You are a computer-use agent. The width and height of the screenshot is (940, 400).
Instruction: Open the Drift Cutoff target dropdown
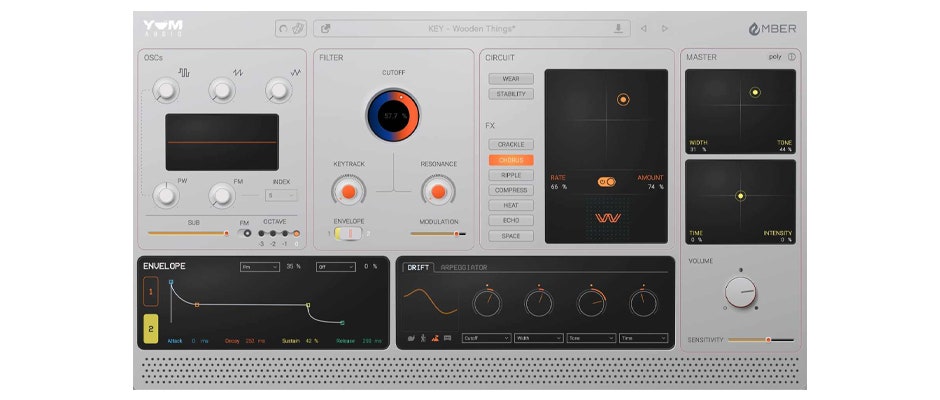pyautogui.click(x=486, y=339)
